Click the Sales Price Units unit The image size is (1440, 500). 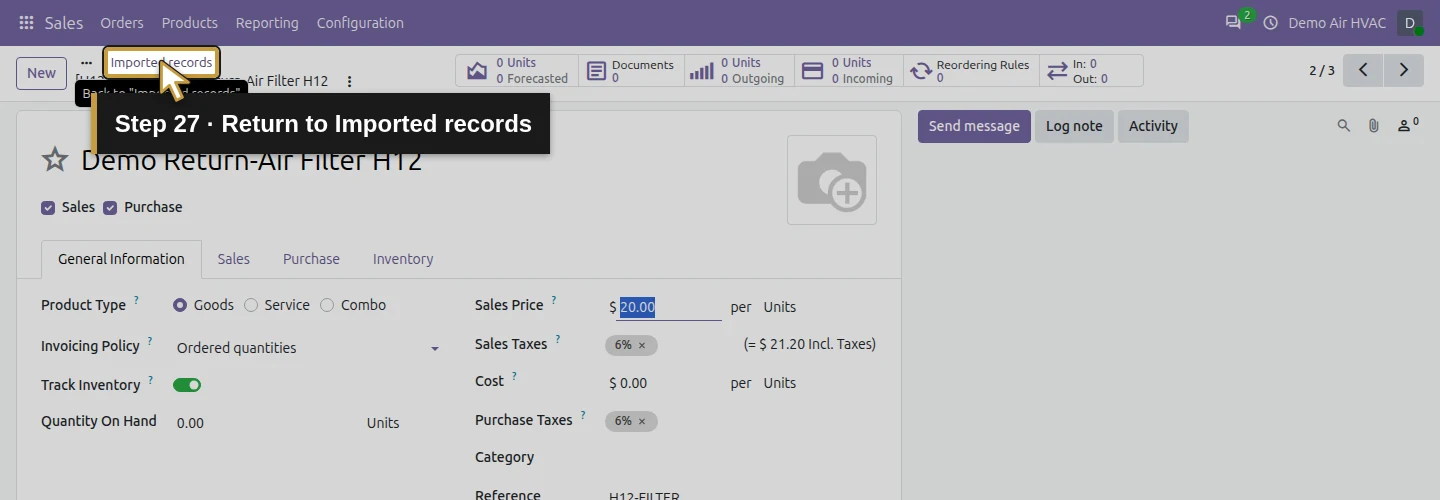780,307
